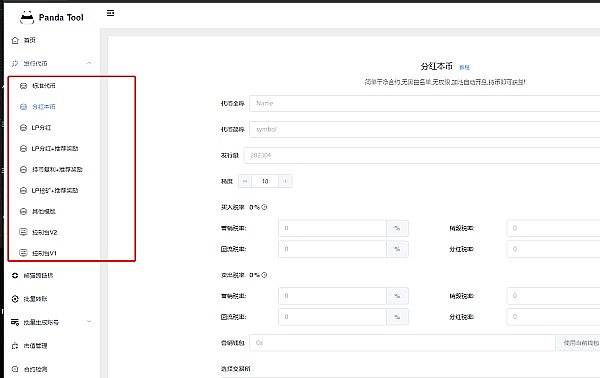600x378 pixels.
Task: Focus the 代币全称 Name field
Action: pyautogui.click(x=425, y=103)
